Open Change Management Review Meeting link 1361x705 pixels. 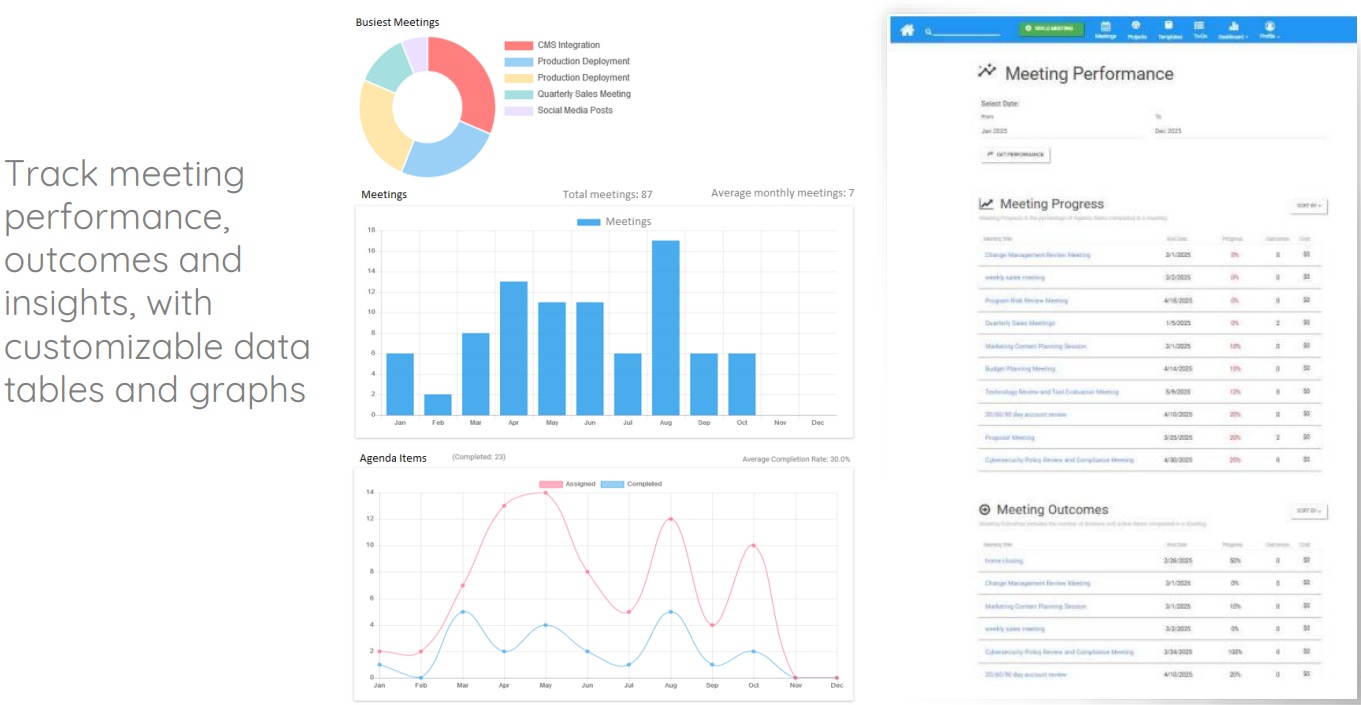click(x=1037, y=255)
